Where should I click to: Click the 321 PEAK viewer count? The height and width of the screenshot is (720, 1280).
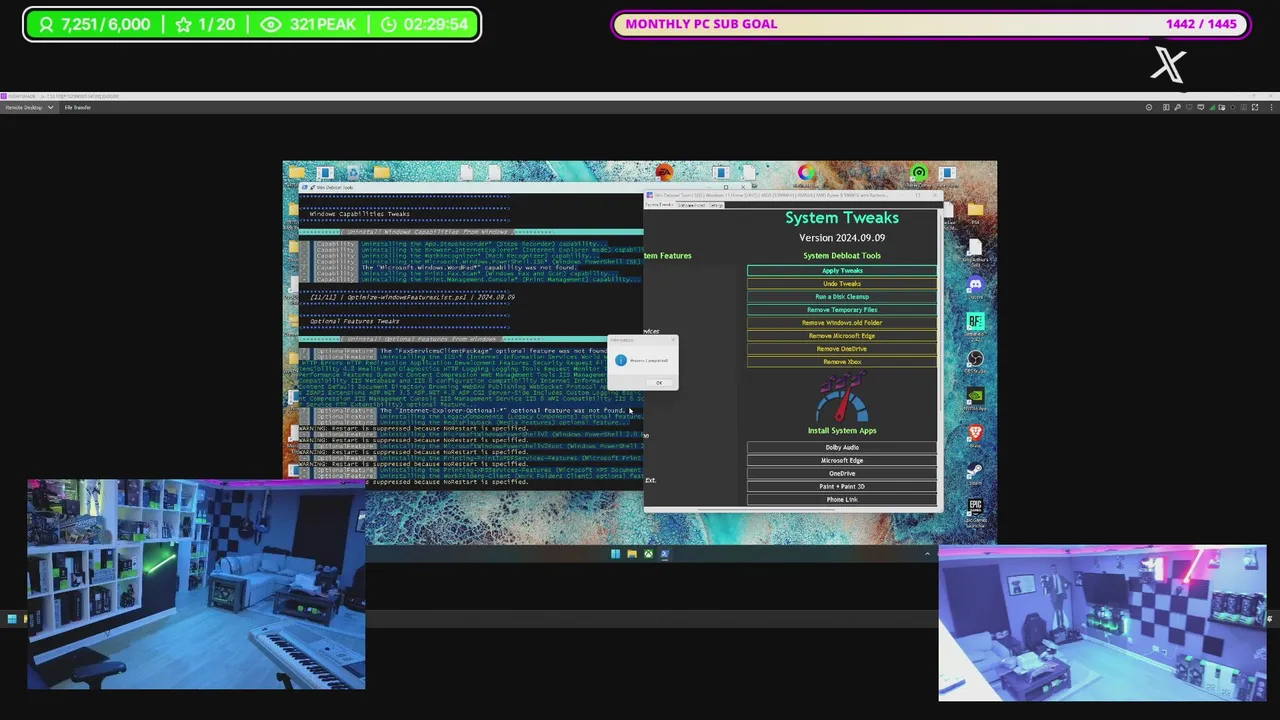click(x=308, y=25)
